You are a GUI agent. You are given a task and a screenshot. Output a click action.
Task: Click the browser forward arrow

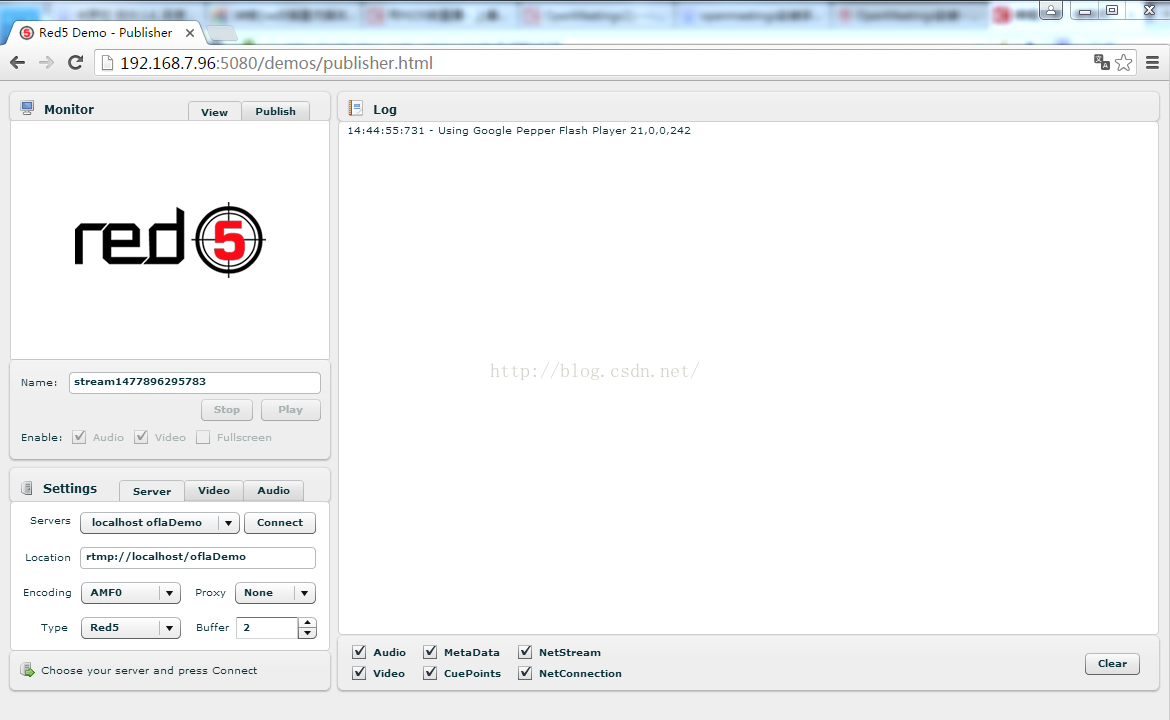[46, 63]
